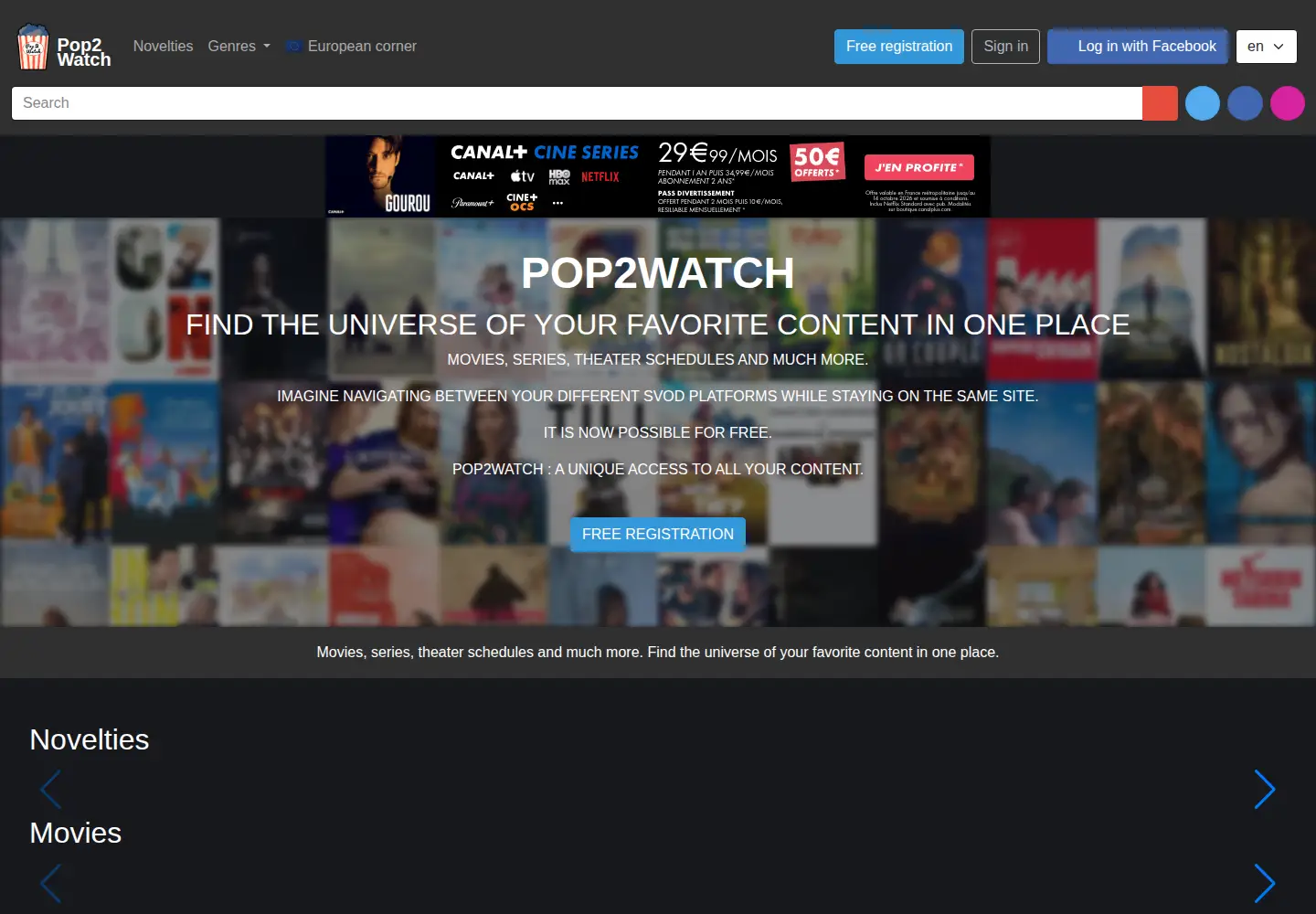
Task: Open the 'en' language selector
Action: (x=1266, y=47)
